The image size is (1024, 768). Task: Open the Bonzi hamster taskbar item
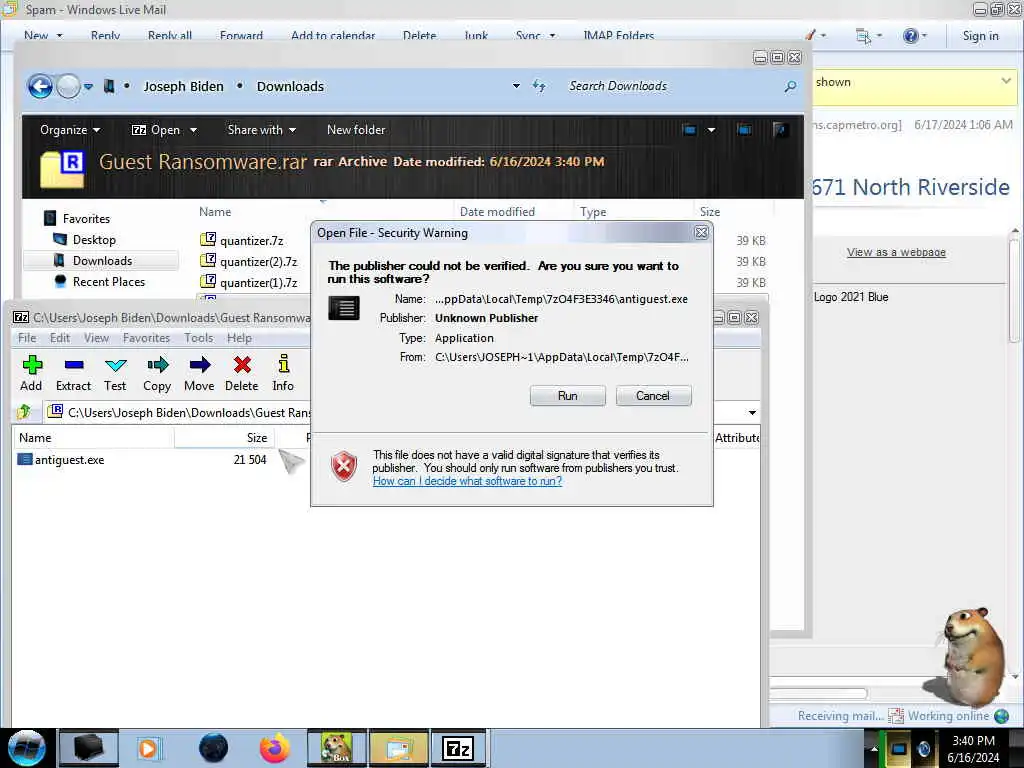point(336,748)
